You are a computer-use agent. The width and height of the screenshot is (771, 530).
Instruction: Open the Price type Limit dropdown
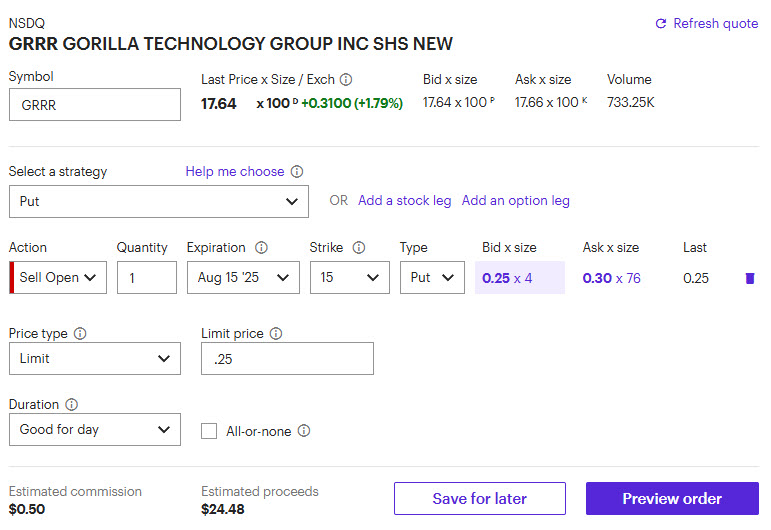(x=95, y=359)
